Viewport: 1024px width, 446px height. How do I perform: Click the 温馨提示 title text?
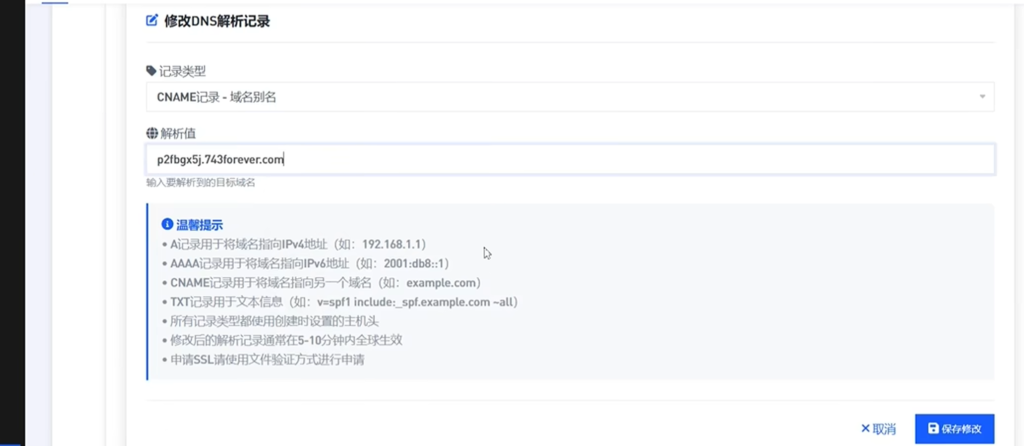tap(199, 224)
